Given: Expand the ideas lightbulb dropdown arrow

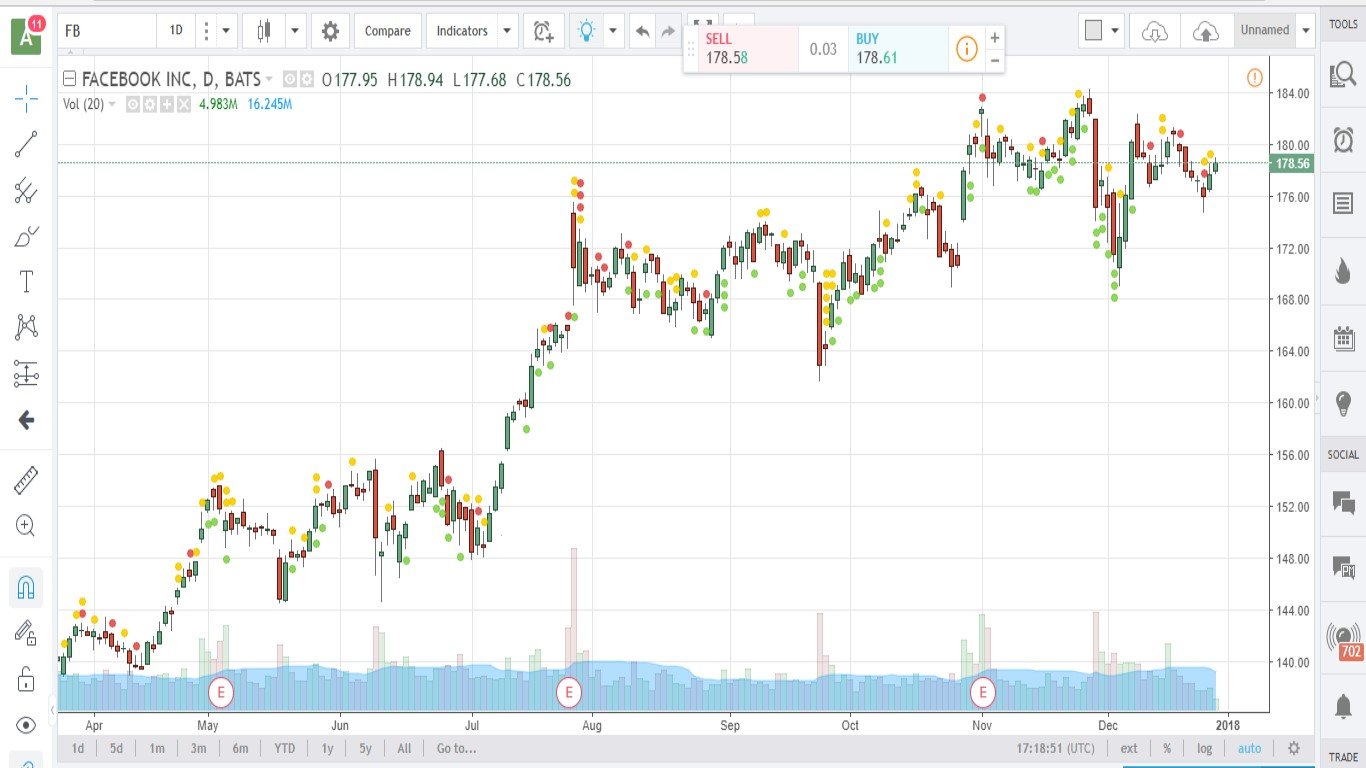Looking at the screenshot, I should click(x=613, y=31).
